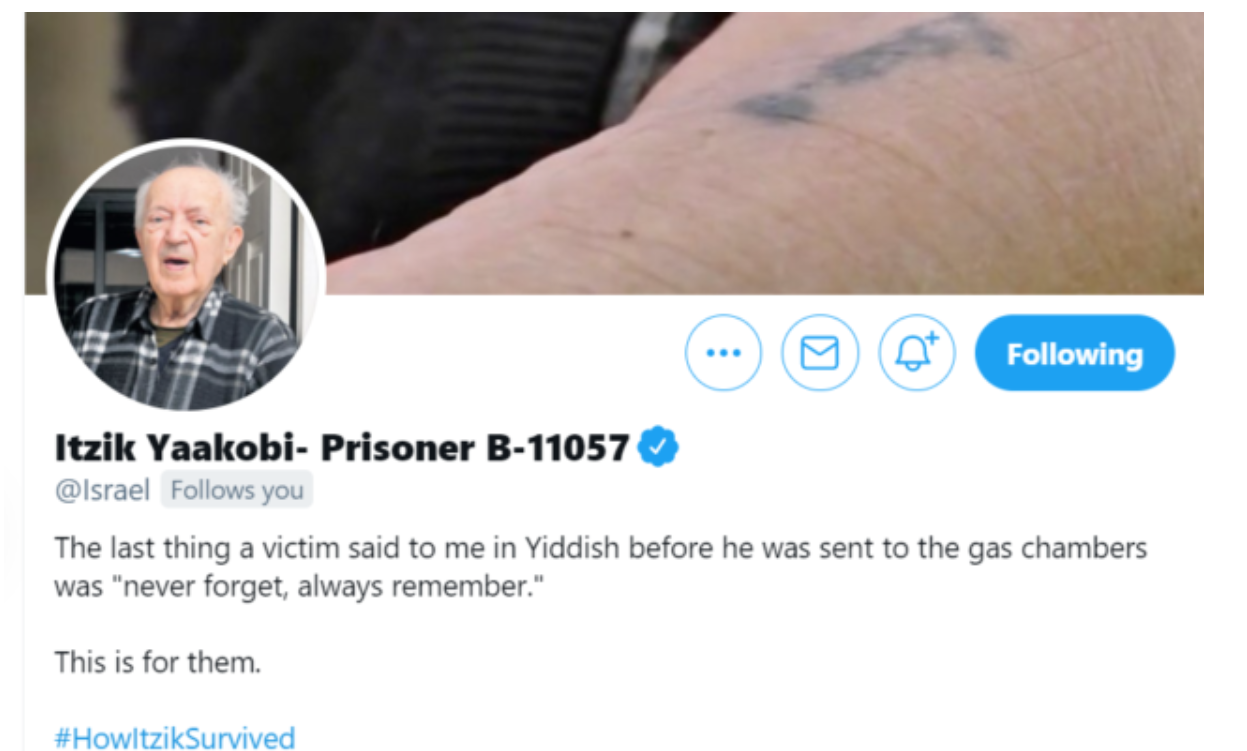Send a direct message via envelope icon
This screenshot has height=751, width=1247.
point(820,353)
